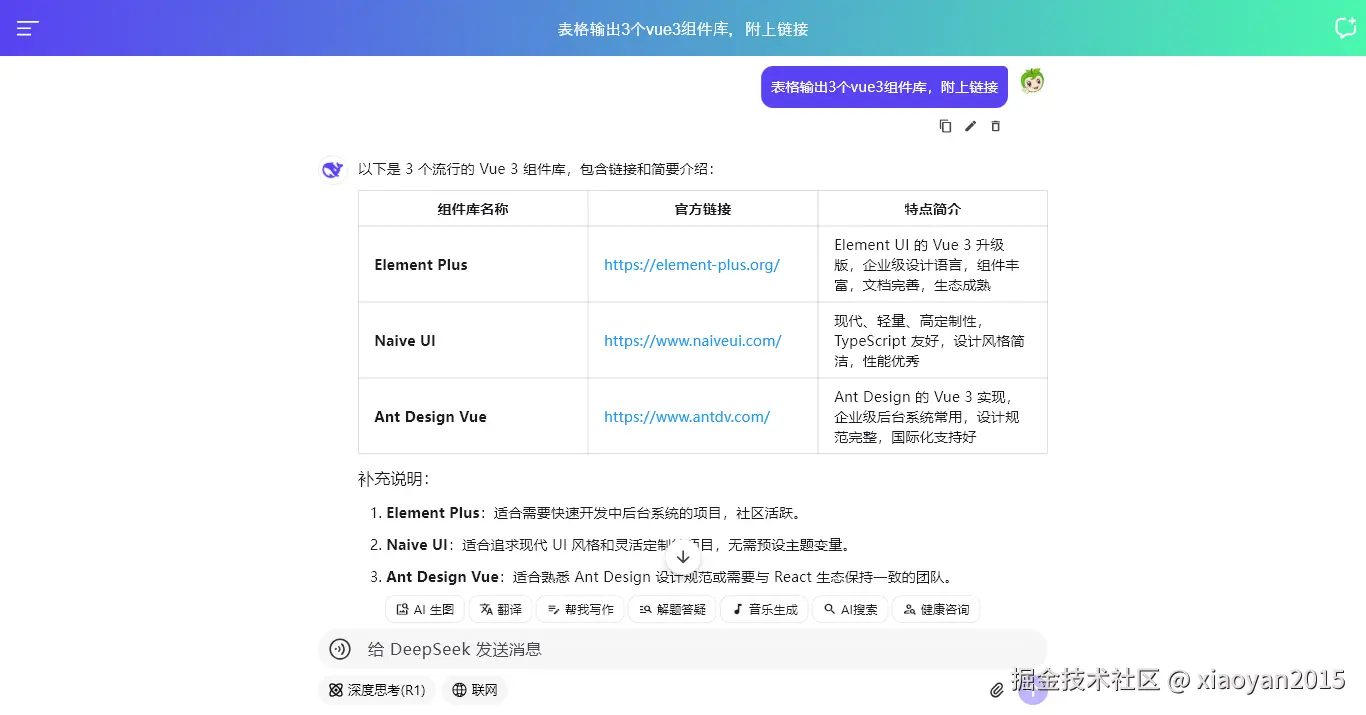Click the voice input icon in message box

[339, 649]
